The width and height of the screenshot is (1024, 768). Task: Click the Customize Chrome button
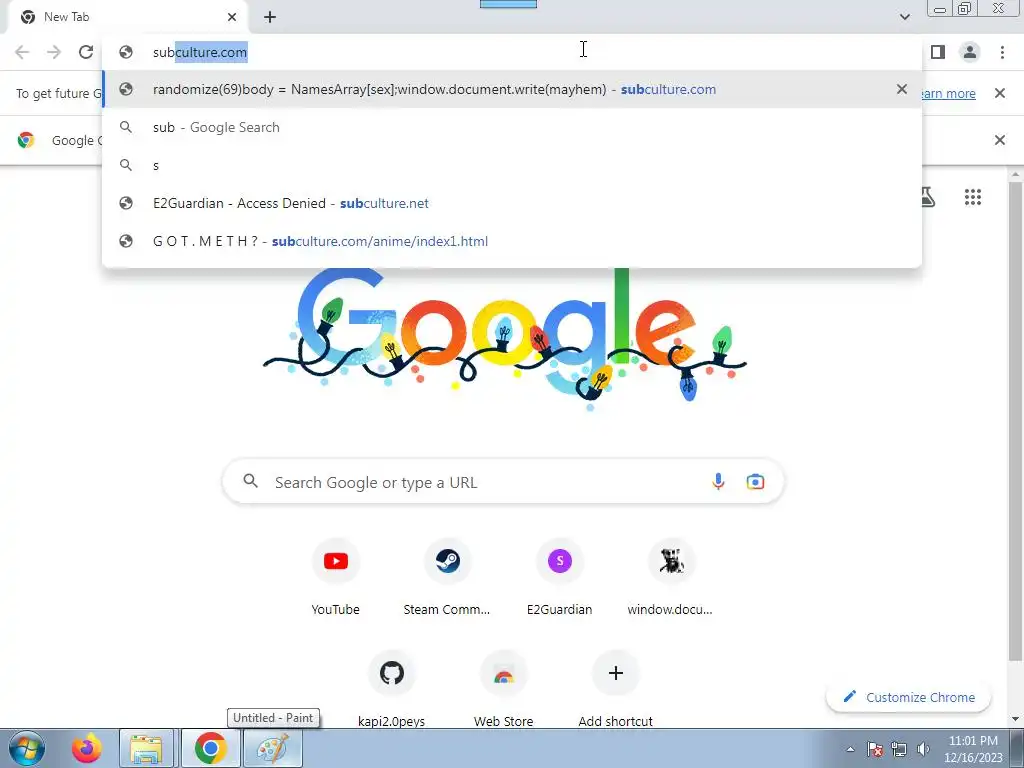tap(908, 697)
